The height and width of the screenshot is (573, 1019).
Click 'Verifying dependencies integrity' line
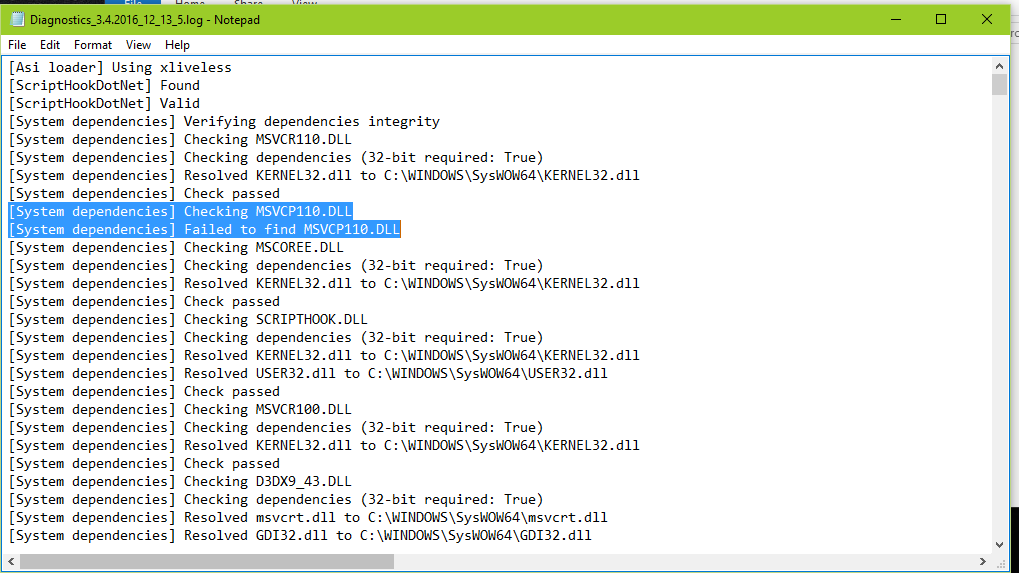click(224, 121)
